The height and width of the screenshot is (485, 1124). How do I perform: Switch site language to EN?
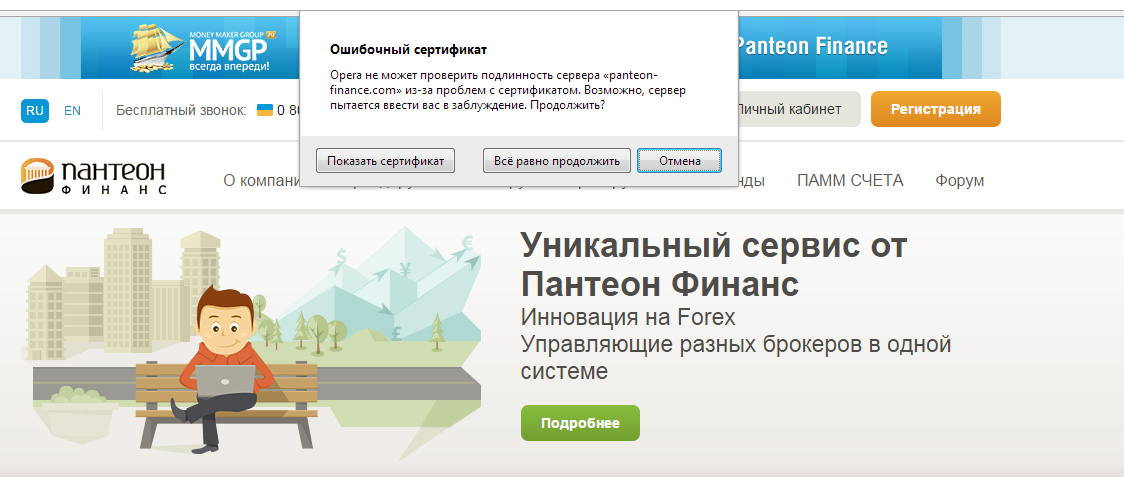pyautogui.click(x=72, y=110)
